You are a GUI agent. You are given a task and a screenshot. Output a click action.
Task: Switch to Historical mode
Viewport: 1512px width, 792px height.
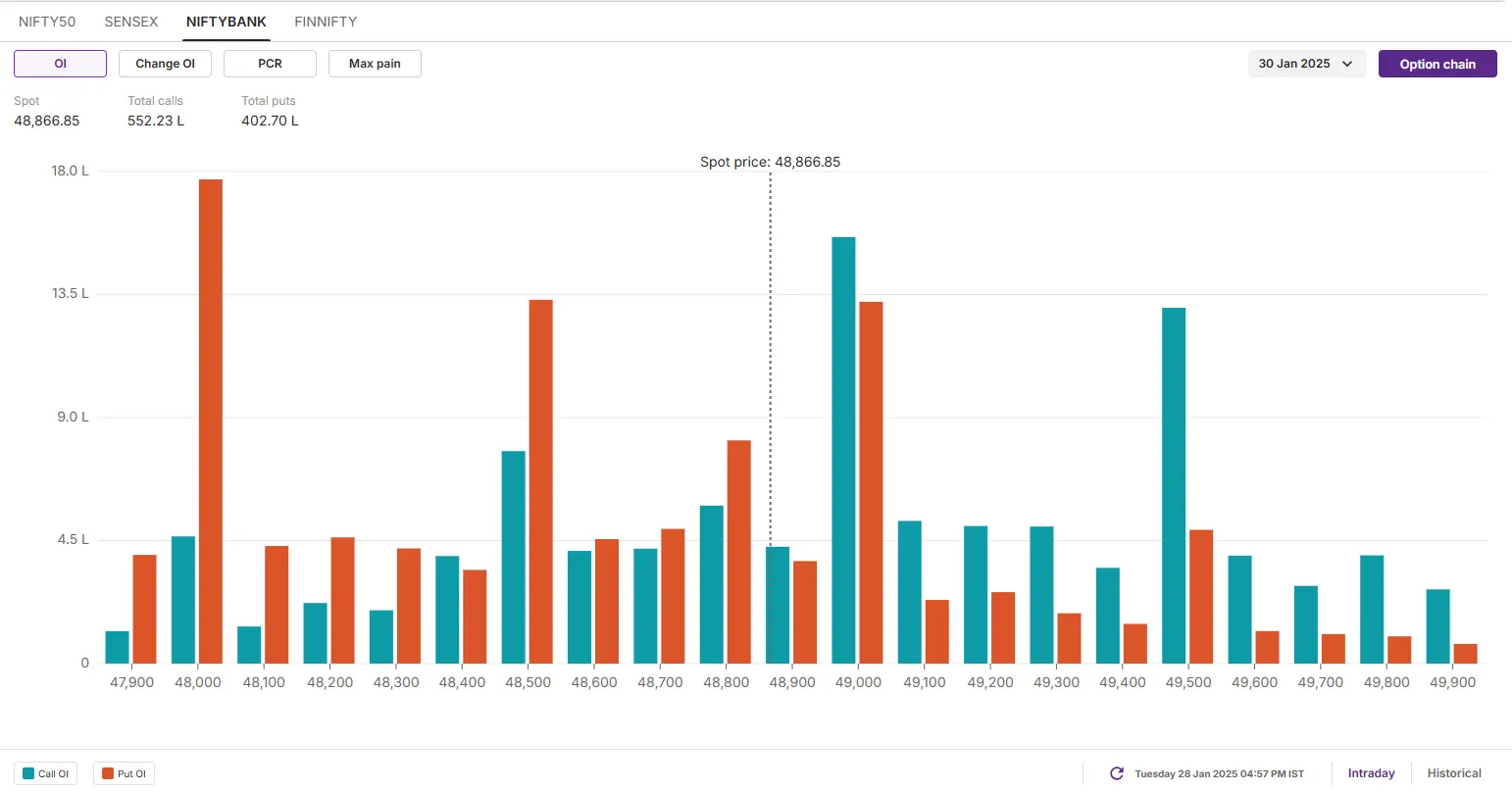(x=1454, y=773)
